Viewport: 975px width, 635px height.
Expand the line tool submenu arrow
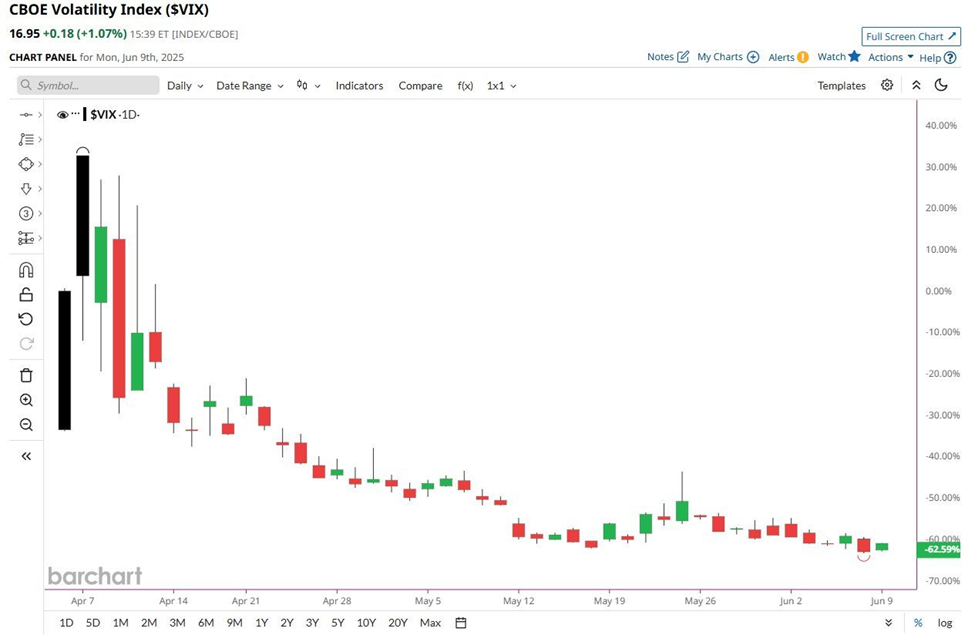pos(40,115)
